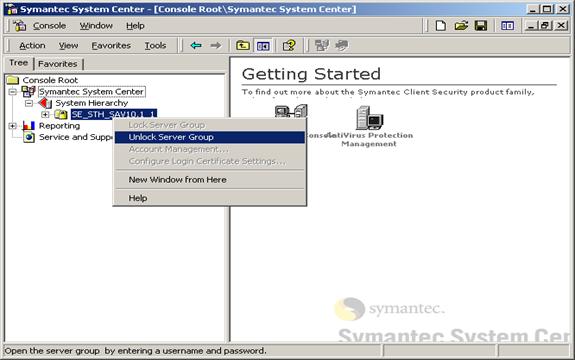The image size is (575, 360).
Task: Collapse the Symantec System Center node
Action: [13, 92]
